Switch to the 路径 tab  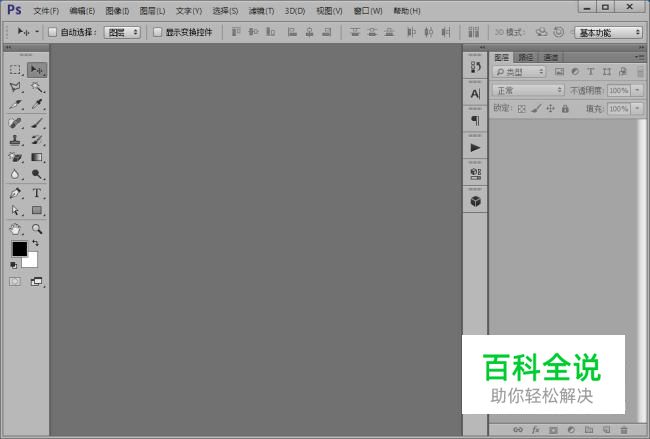click(526, 57)
